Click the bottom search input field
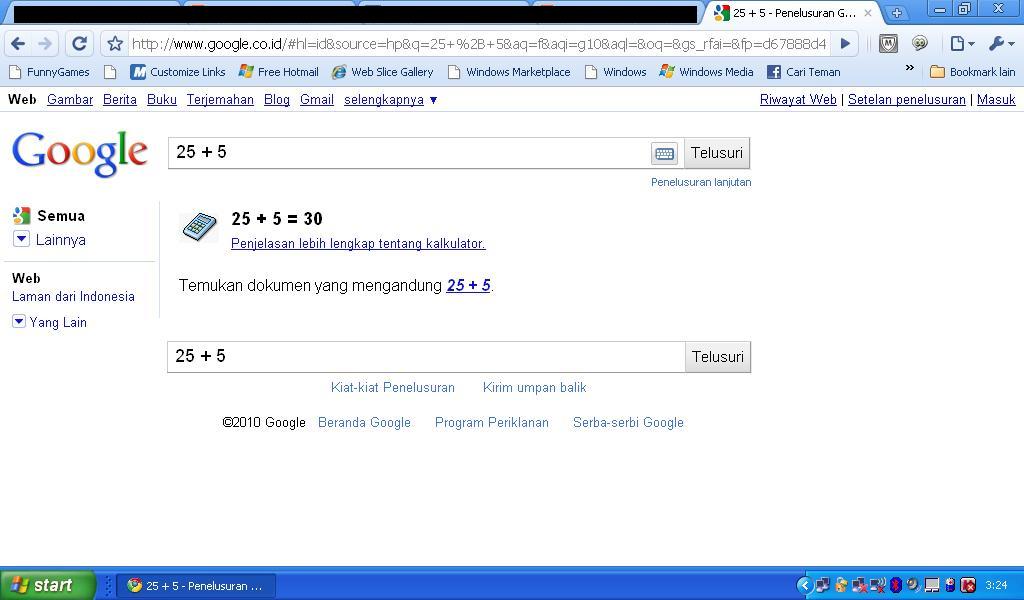The height and width of the screenshot is (600, 1024). pos(426,356)
